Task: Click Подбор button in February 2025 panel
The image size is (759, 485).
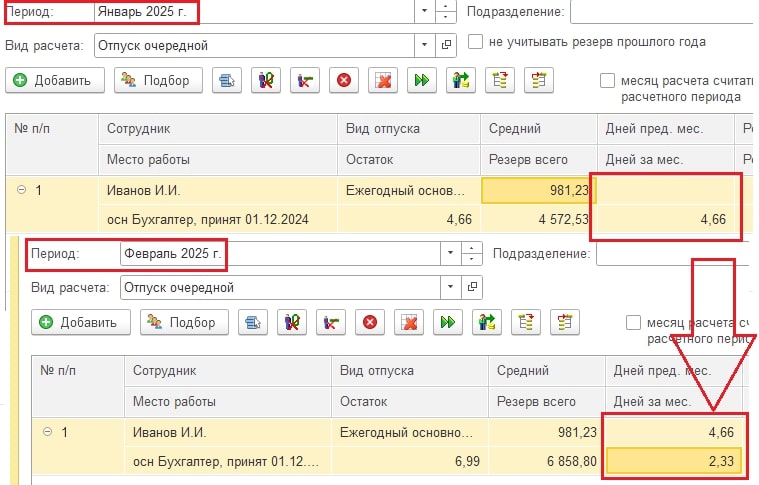Action: pos(184,322)
